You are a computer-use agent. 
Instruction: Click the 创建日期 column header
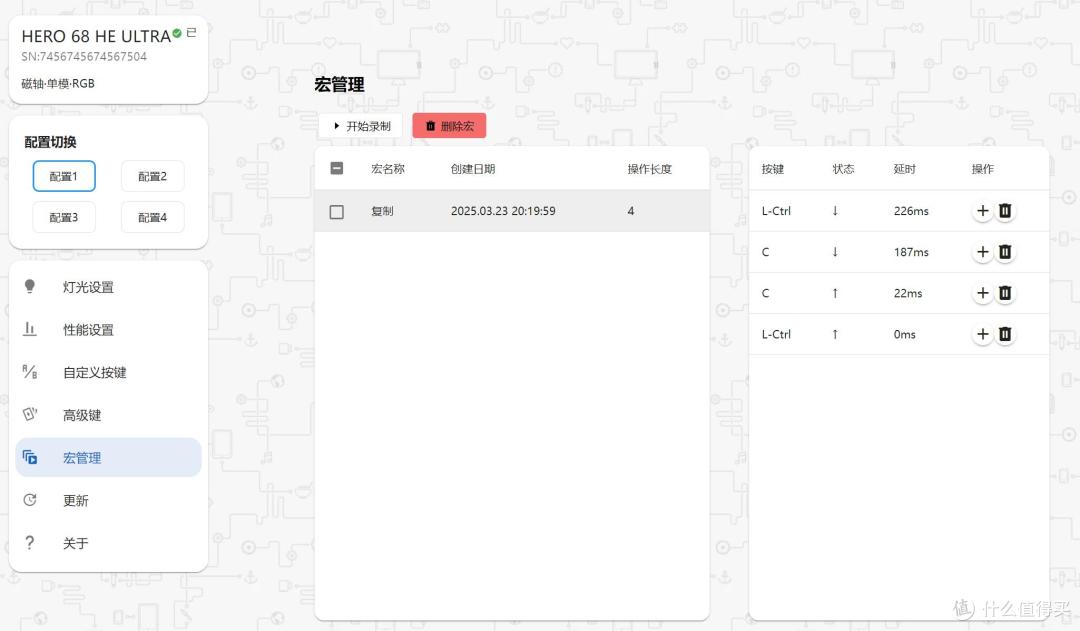click(x=472, y=169)
